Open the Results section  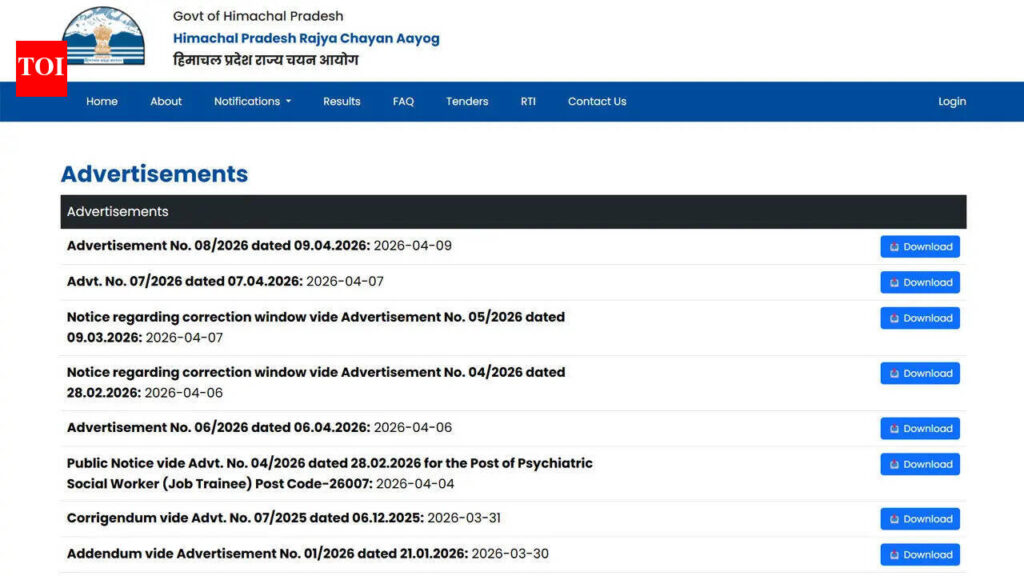click(341, 101)
